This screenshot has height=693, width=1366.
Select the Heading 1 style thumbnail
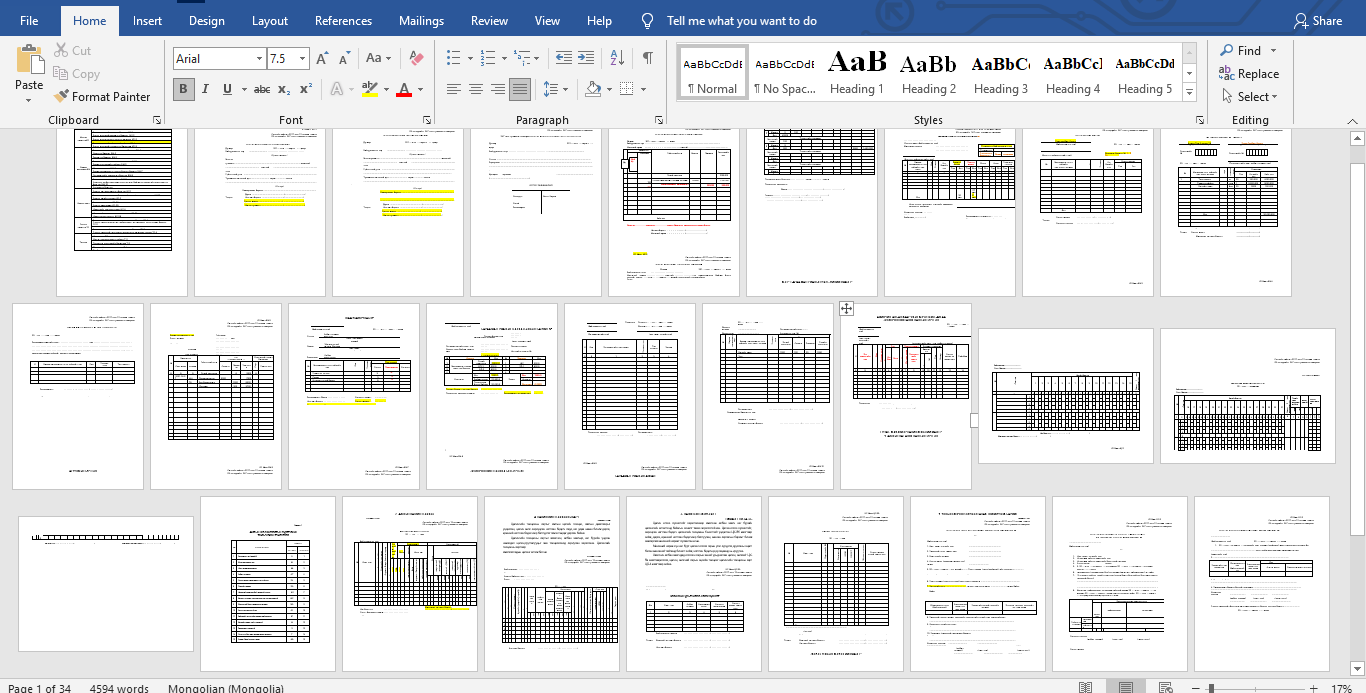tap(857, 72)
